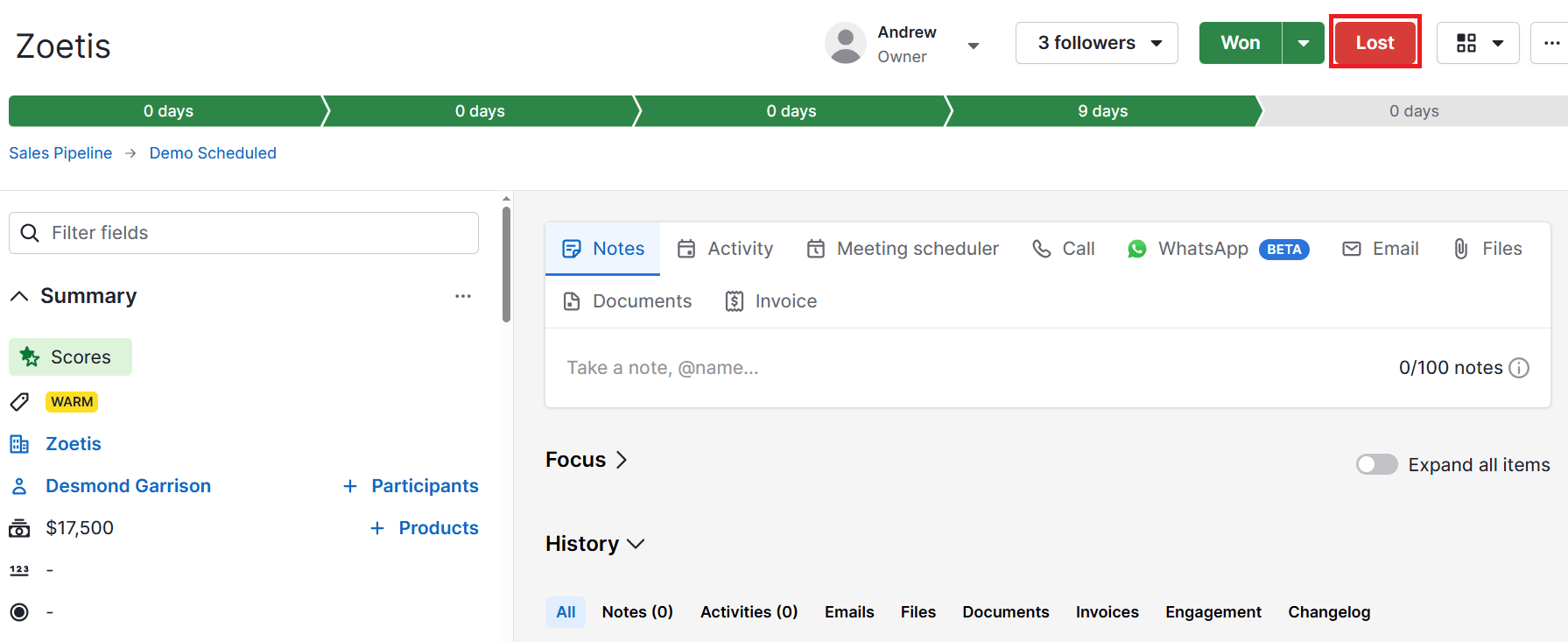The image size is (1568, 642).
Task: Select the Changelog history filter
Action: tap(1329, 612)
